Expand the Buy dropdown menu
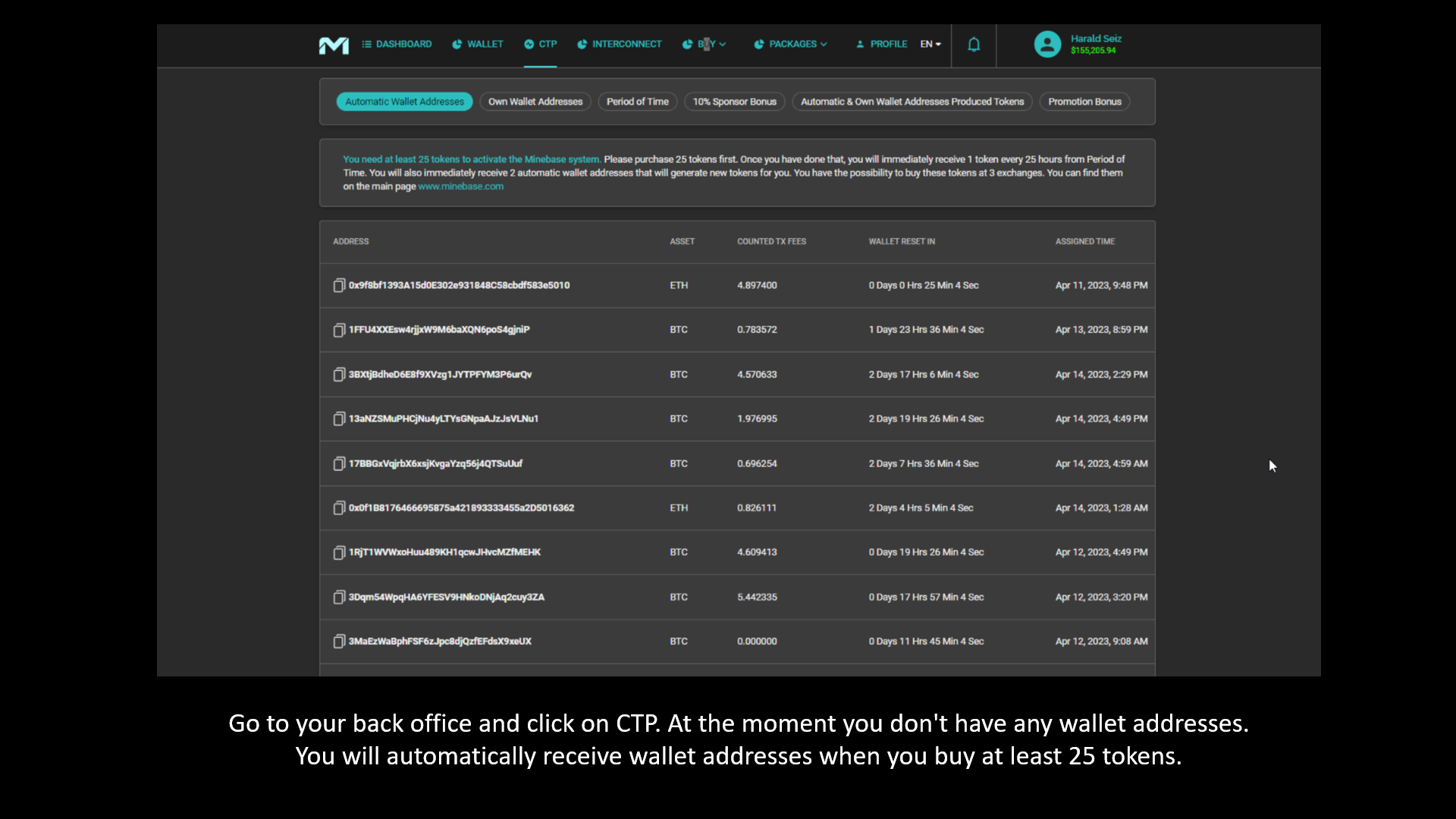The height and width of the screenshot is (819, 1456). 704,44
